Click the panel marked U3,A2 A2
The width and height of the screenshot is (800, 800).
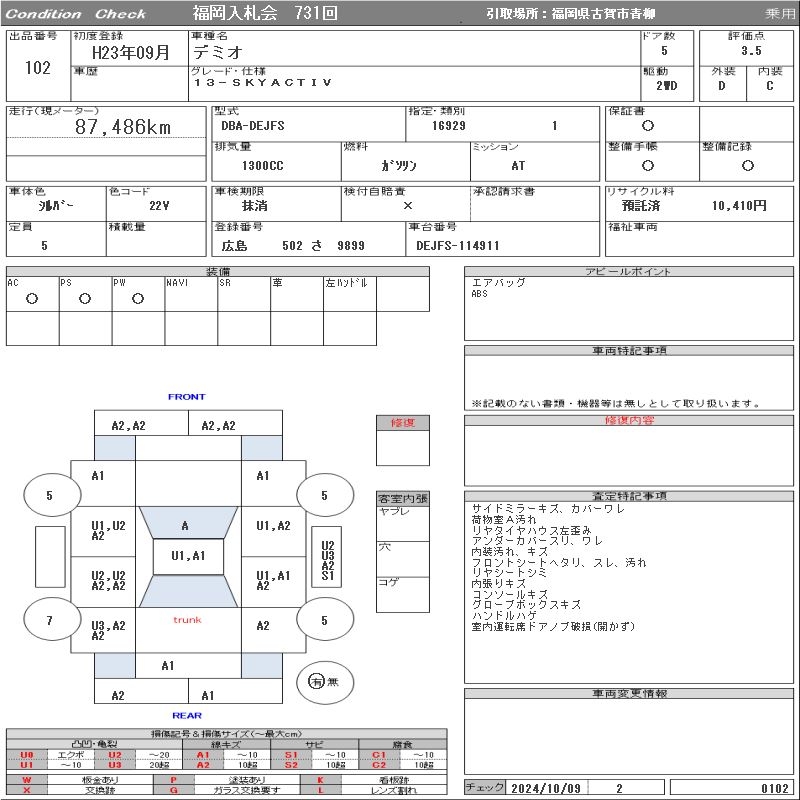[x=103, y=630]
